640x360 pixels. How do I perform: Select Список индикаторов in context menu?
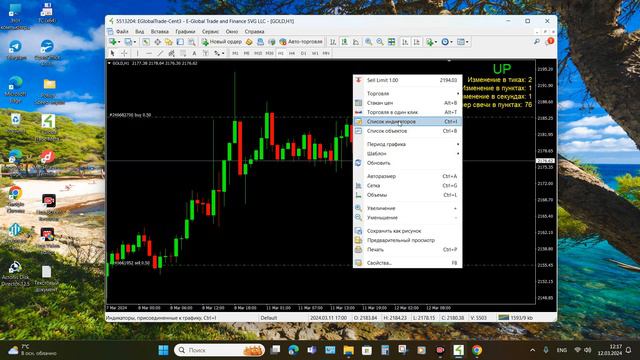(x=407, y=121)
